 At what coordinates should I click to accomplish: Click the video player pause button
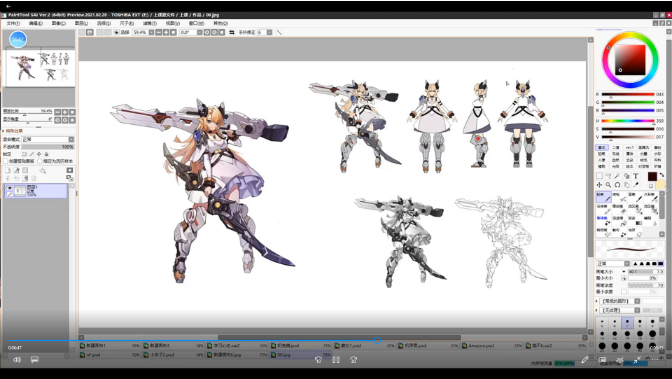click(336, 360)
